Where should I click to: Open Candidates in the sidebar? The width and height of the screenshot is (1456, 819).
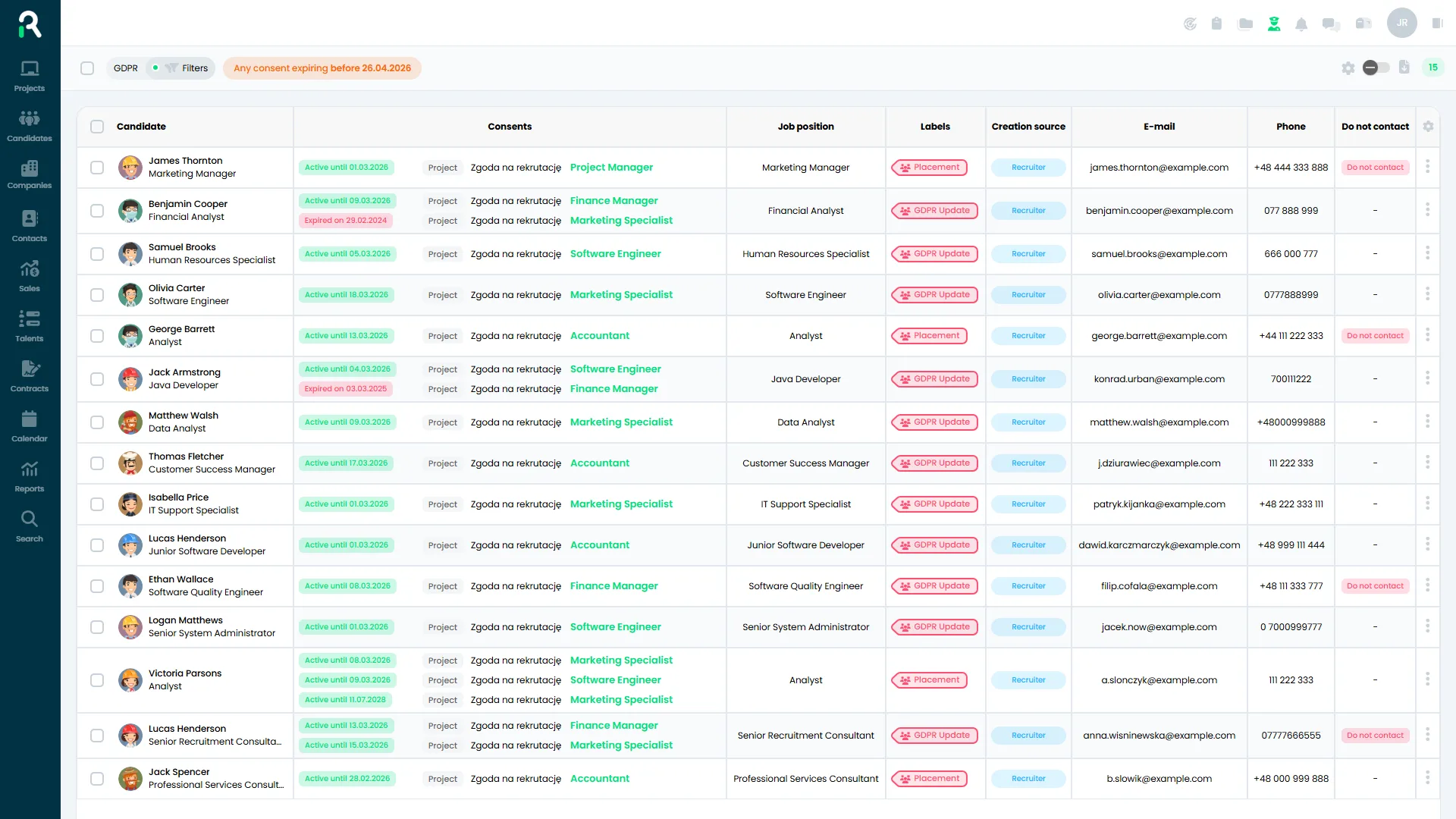(x=30, y=126)
